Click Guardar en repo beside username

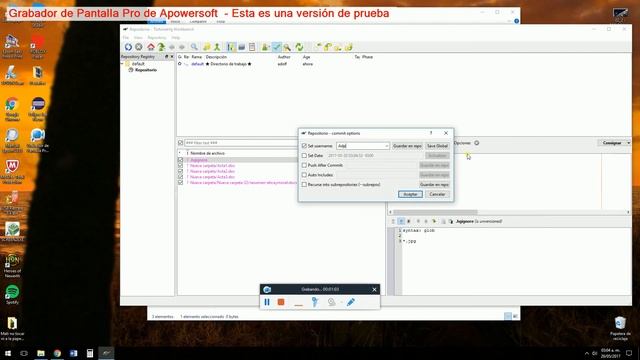pyautogui.click(x=407, y=146)
